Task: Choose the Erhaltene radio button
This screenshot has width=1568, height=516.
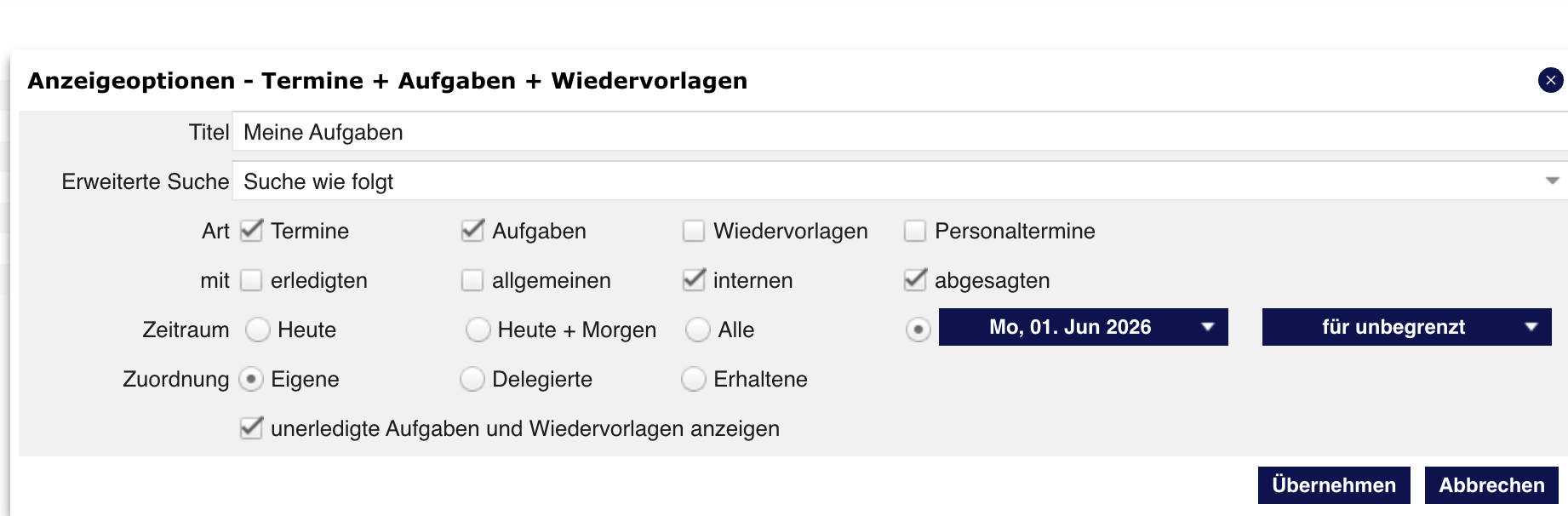Action: [694, 379]
